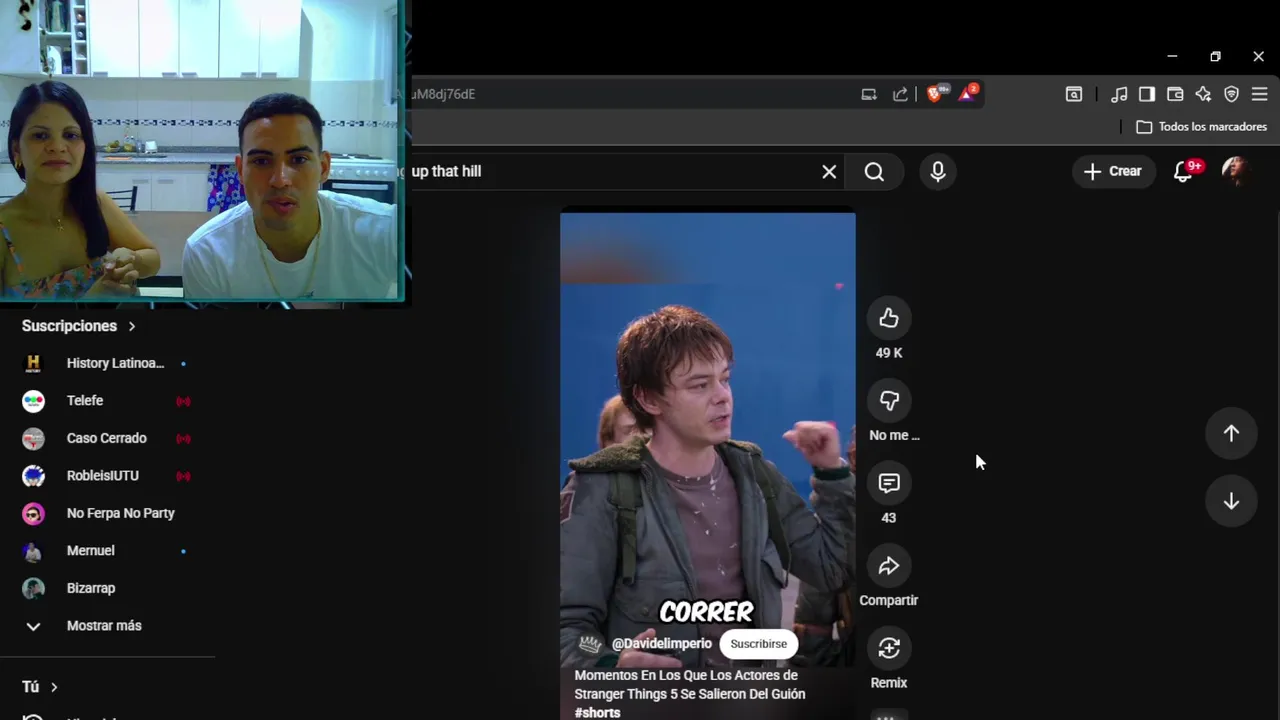Click the Suscribirse button

click(x=758, y=644)
